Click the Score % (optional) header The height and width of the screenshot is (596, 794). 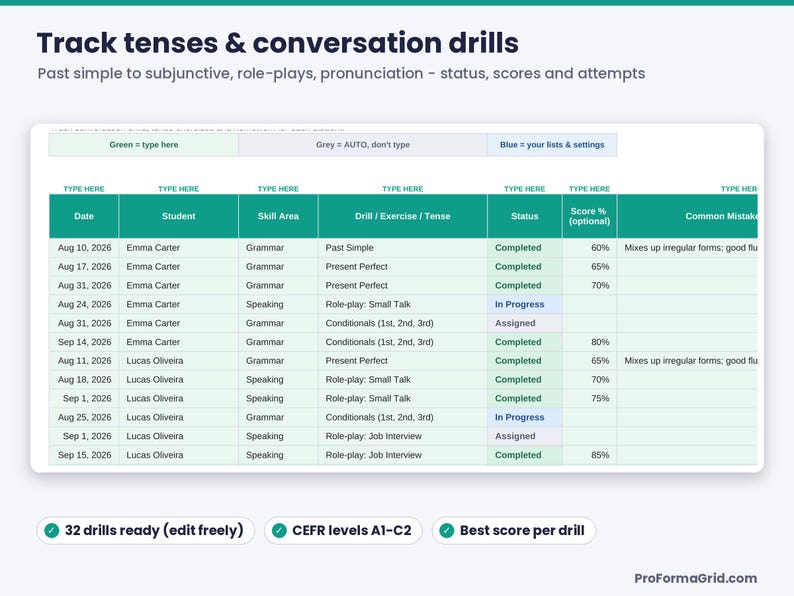pos(589,216)
